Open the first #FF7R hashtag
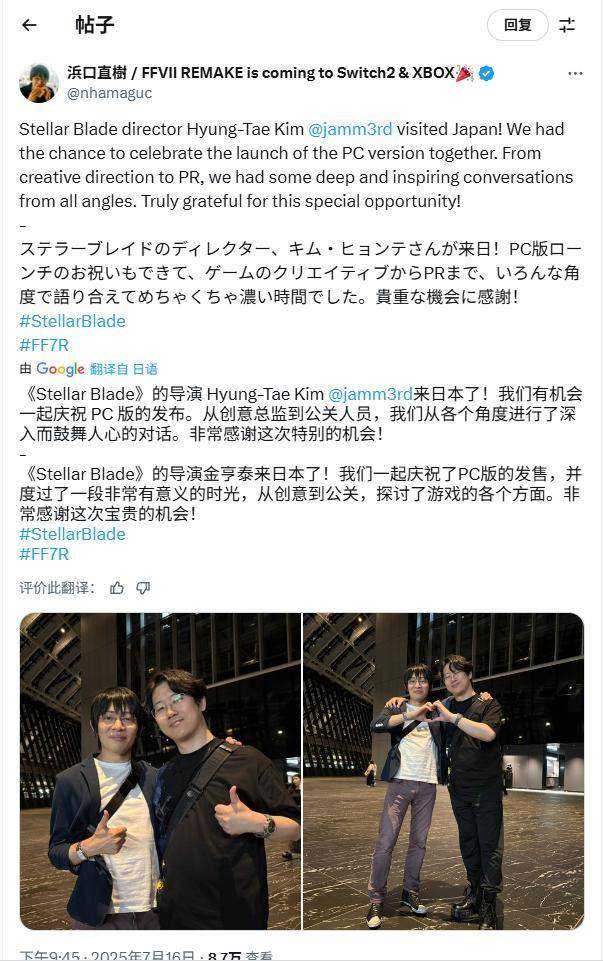The width and height of the screenshot is (603, 961). (44, 345)
